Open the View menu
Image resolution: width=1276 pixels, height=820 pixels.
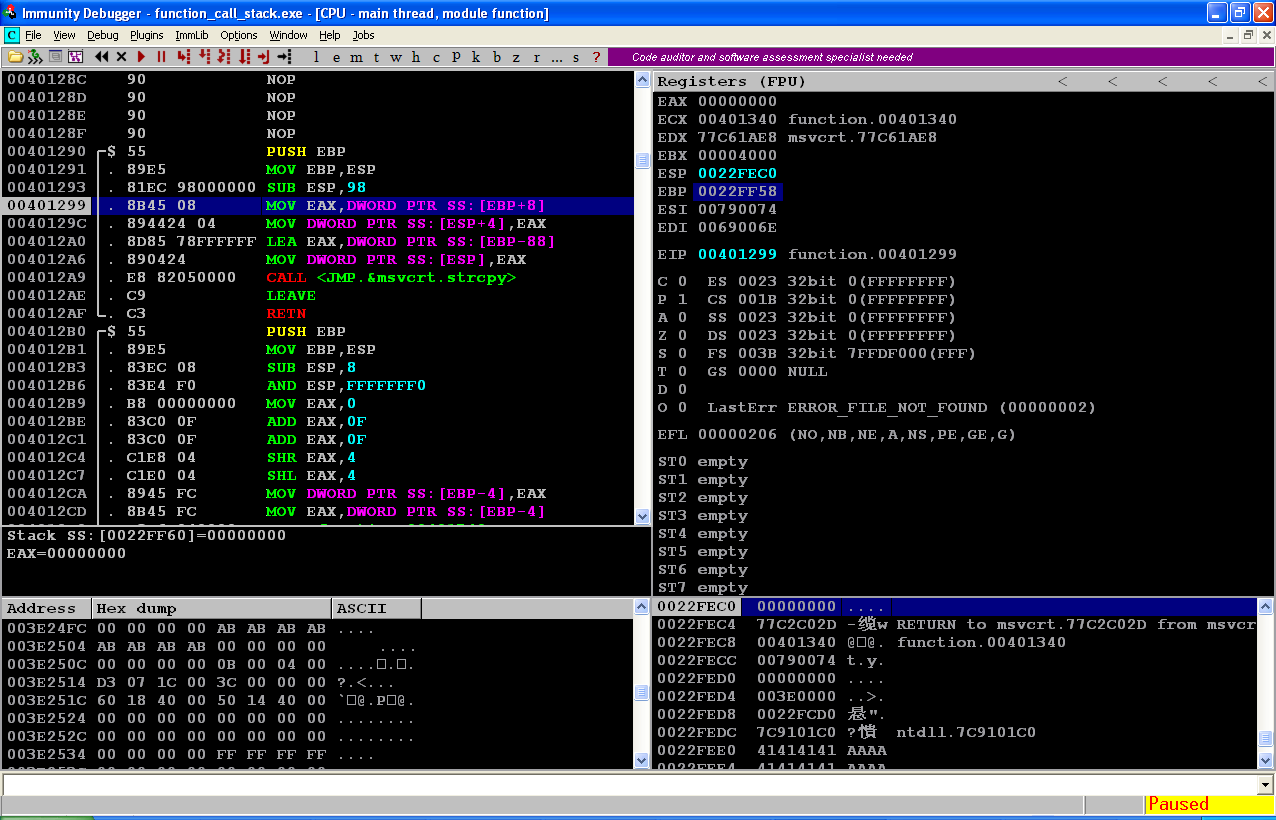point(64,35)
